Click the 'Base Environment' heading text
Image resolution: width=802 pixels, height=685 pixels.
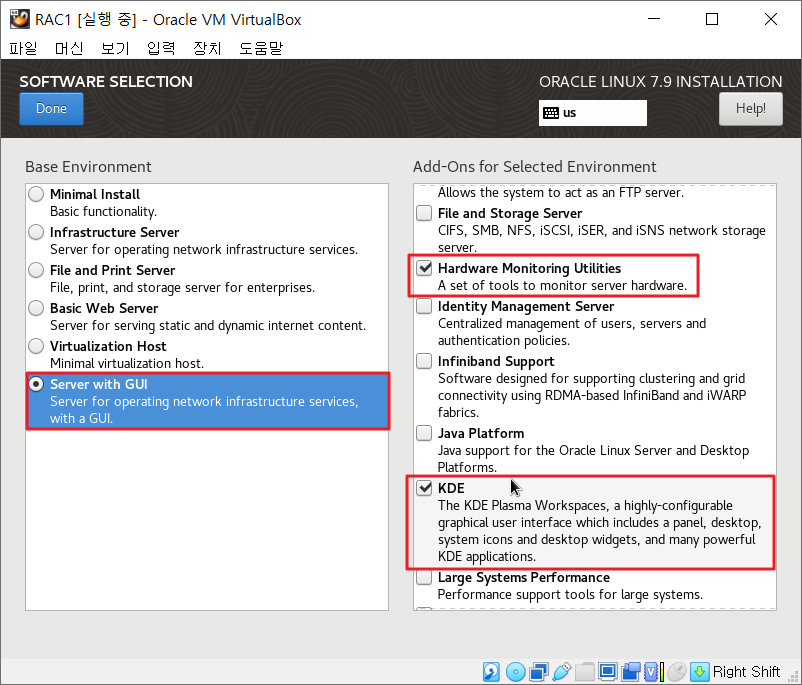point(88,167)
